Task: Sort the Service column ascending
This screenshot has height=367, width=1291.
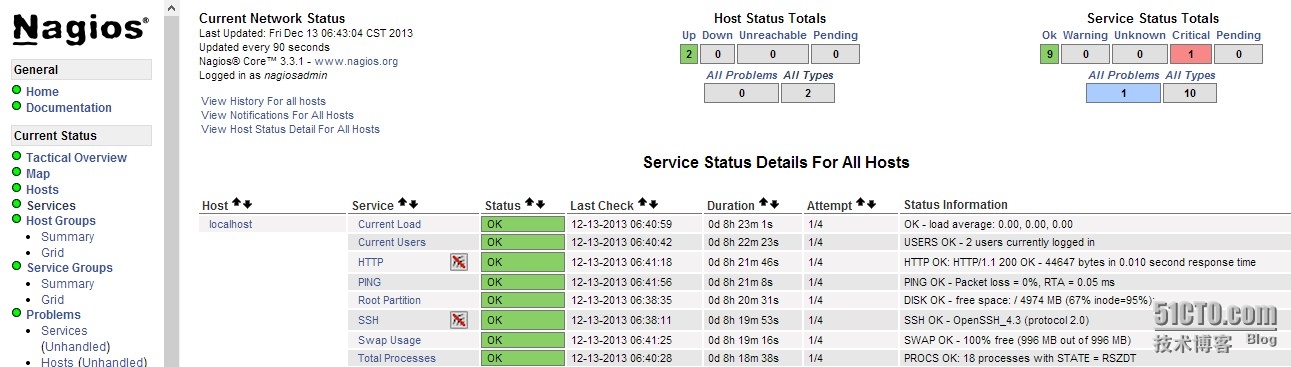Action: pos(403,204)
